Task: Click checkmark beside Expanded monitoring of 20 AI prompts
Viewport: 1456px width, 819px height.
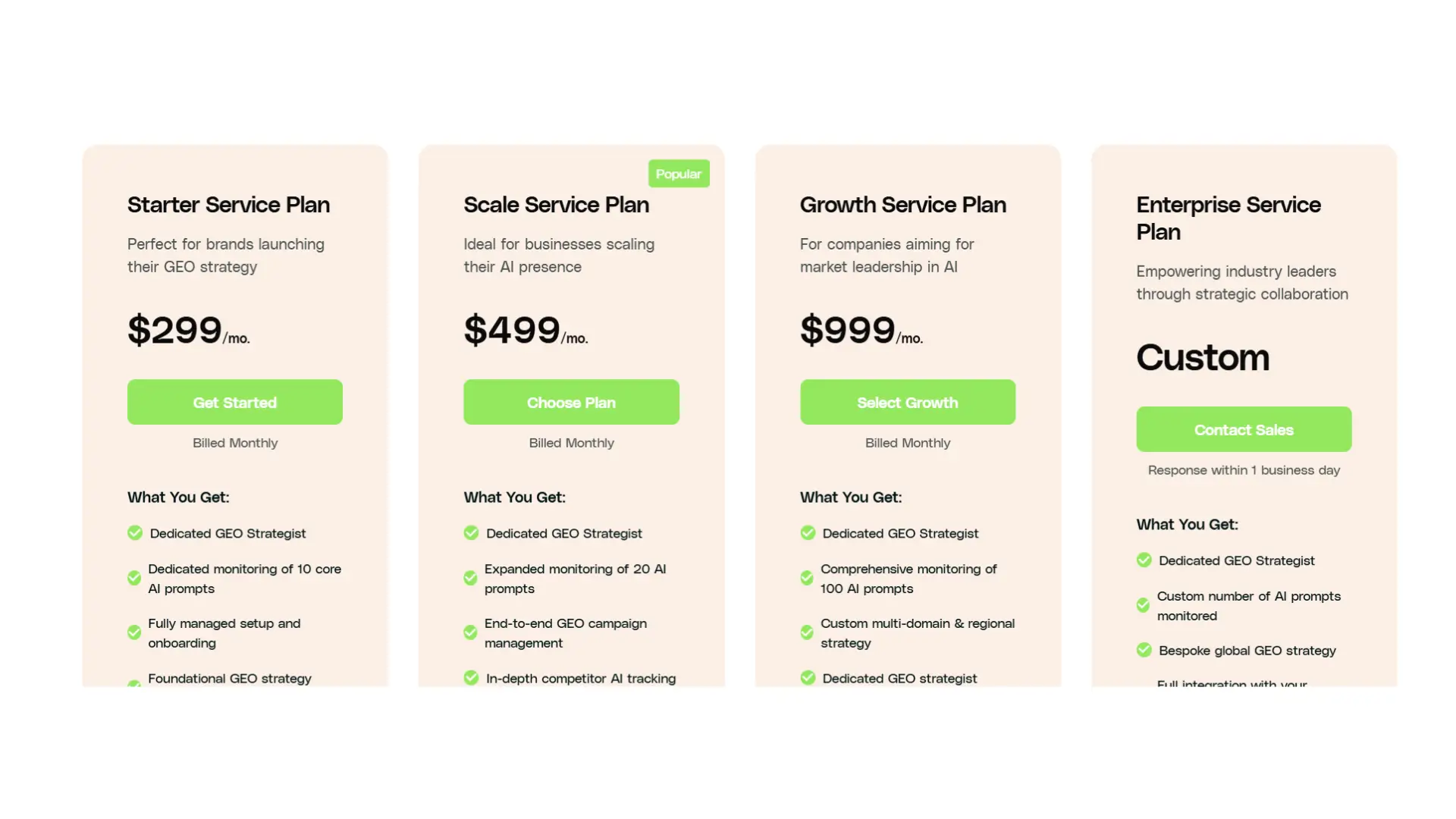Action: coord(470,578)
